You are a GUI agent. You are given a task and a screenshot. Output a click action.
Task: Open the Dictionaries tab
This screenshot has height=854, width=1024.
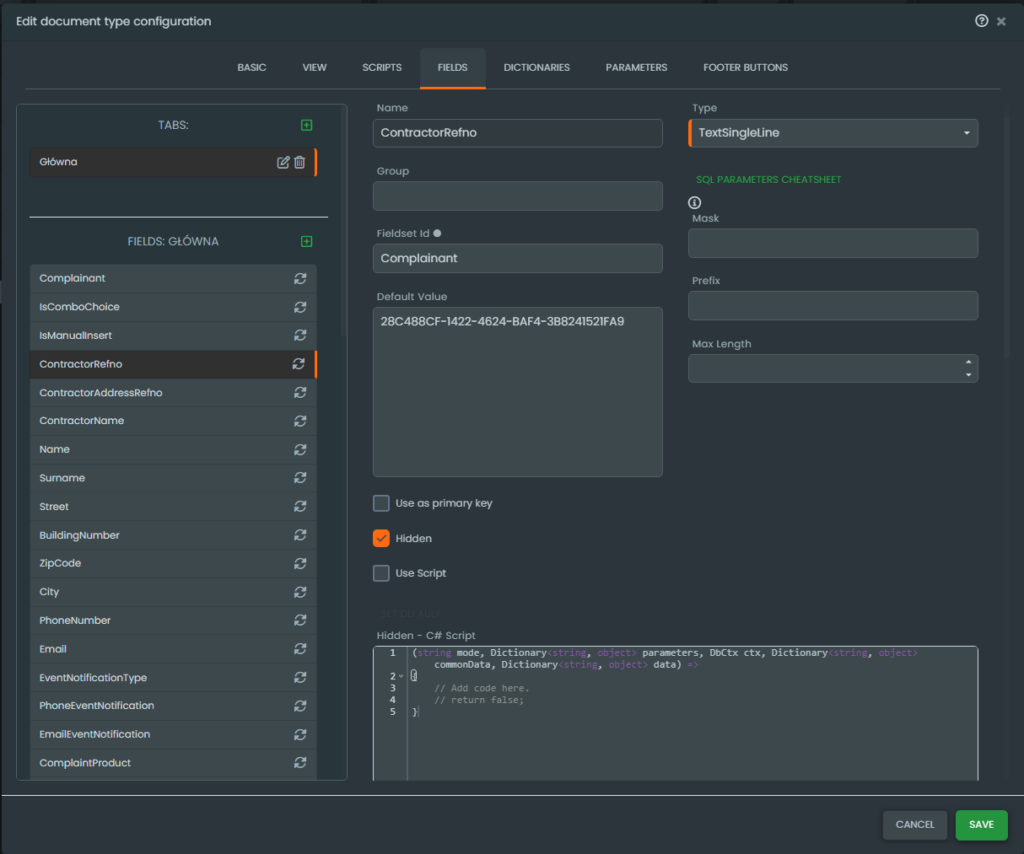[x=536, y=68]
